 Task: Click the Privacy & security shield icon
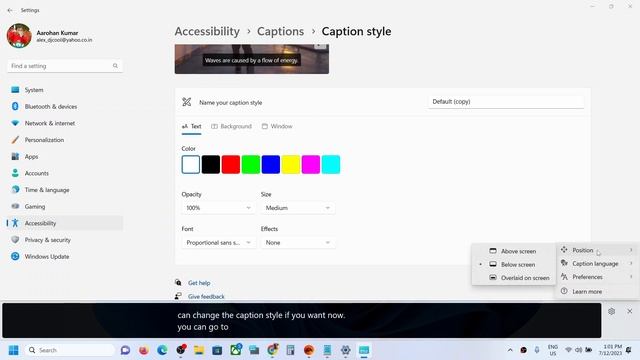[x=15, y=240]
